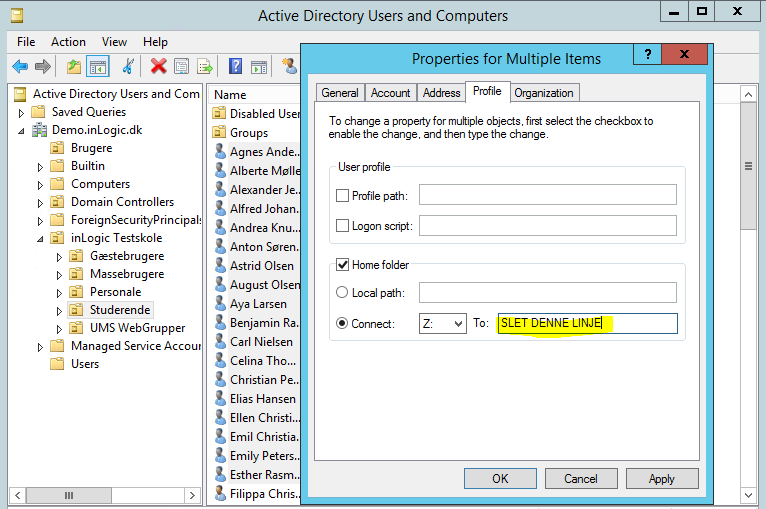The height and width of the screenshot is (509, 766).
Task: Select the Local path radio button
Action: pos(343,293)
